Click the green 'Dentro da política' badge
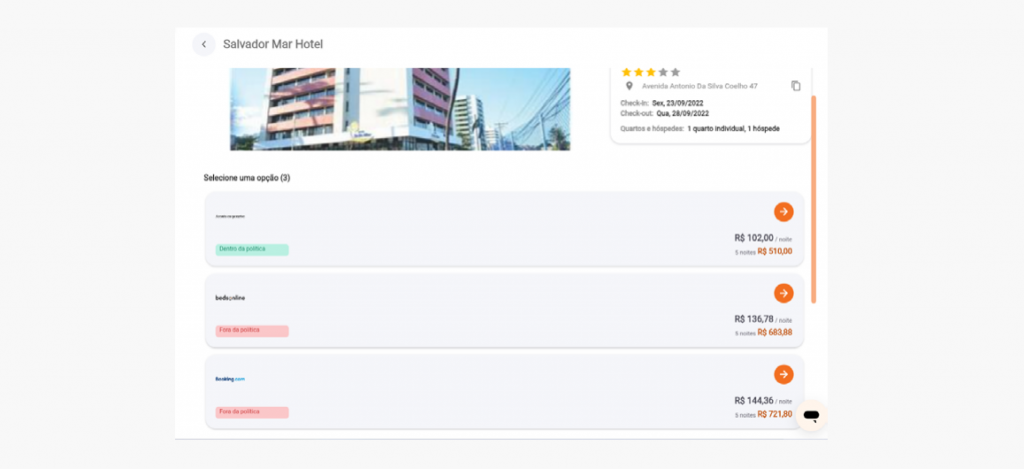Screen dimensions: 1024x469 coord(252,249)
